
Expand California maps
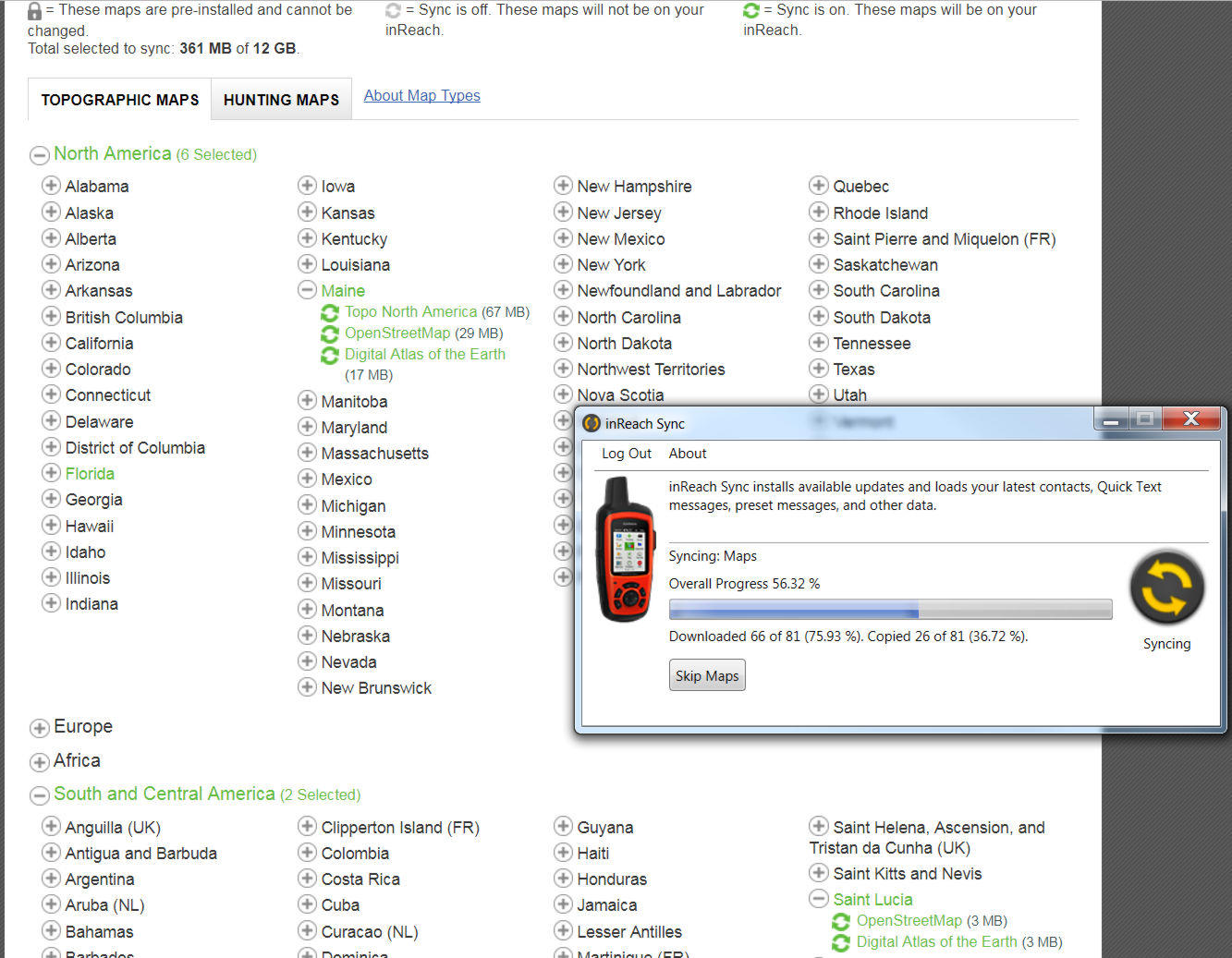pyautogui.click(x=51, y=342)
